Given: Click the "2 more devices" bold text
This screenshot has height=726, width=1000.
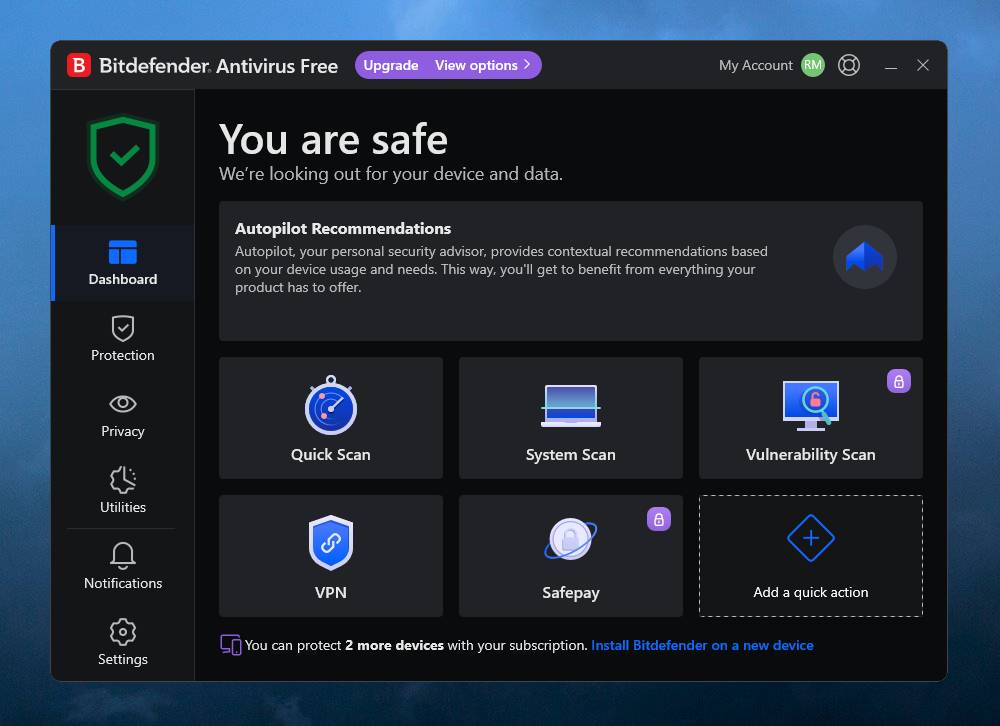Looking at the screenshot, I should click(394, 645).
